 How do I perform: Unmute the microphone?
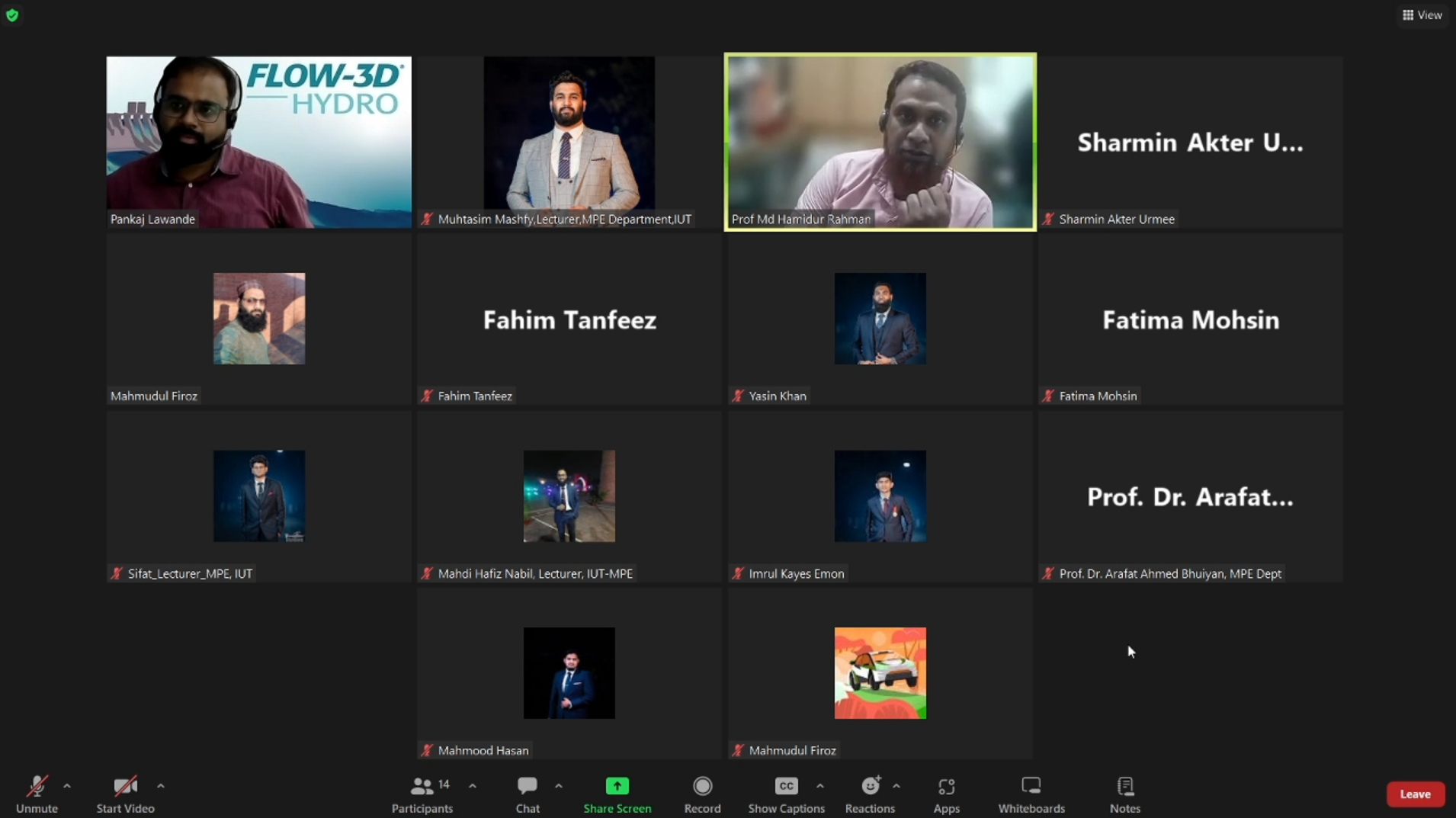point(37,794)
